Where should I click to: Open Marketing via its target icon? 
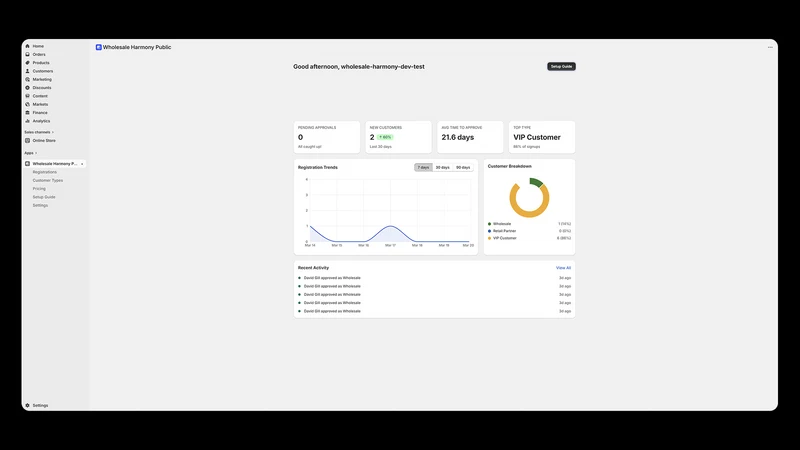pyautogui.click(x=28, y=79)
